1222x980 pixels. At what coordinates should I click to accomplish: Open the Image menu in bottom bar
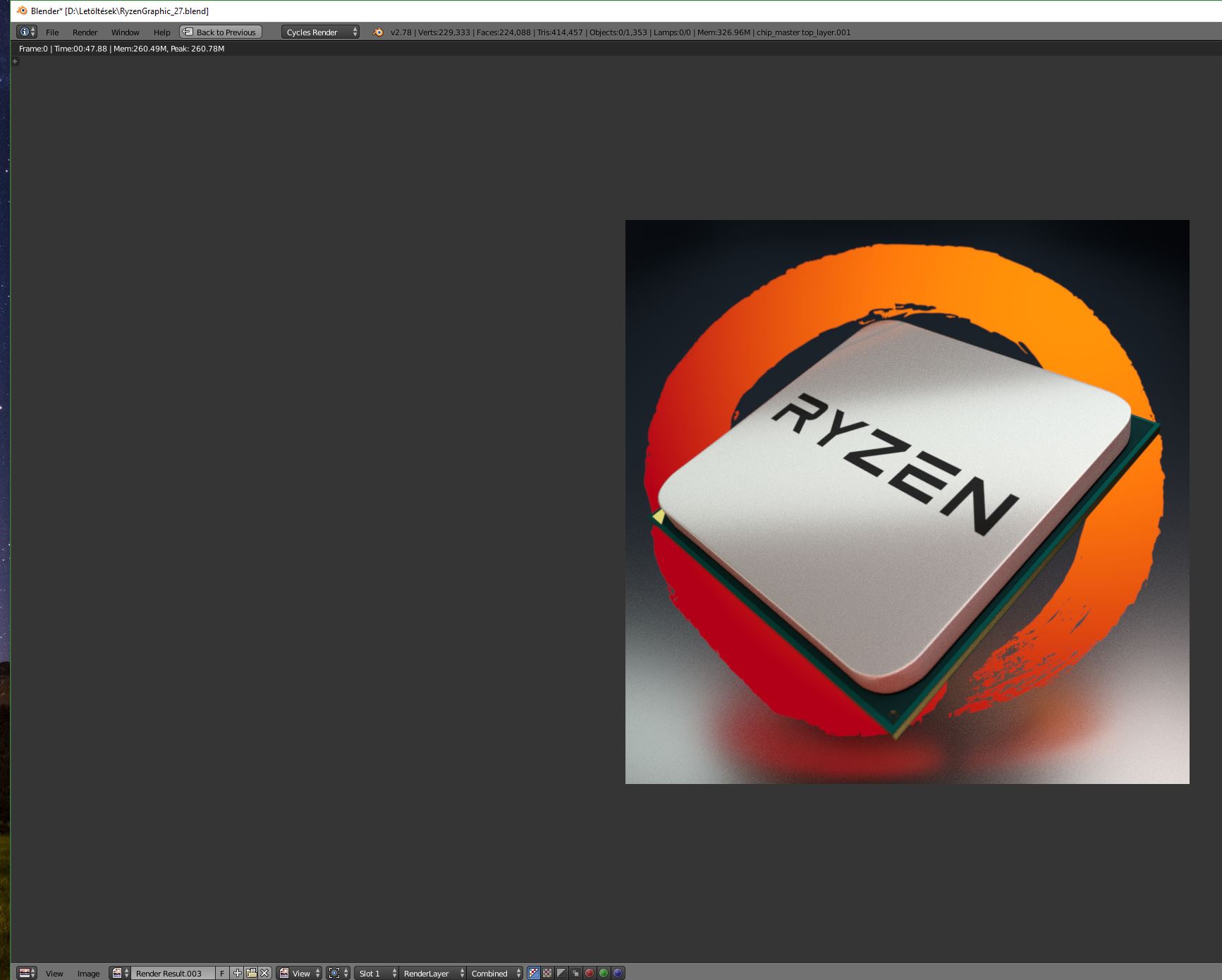pyautogui.click(x=88, y=974)
